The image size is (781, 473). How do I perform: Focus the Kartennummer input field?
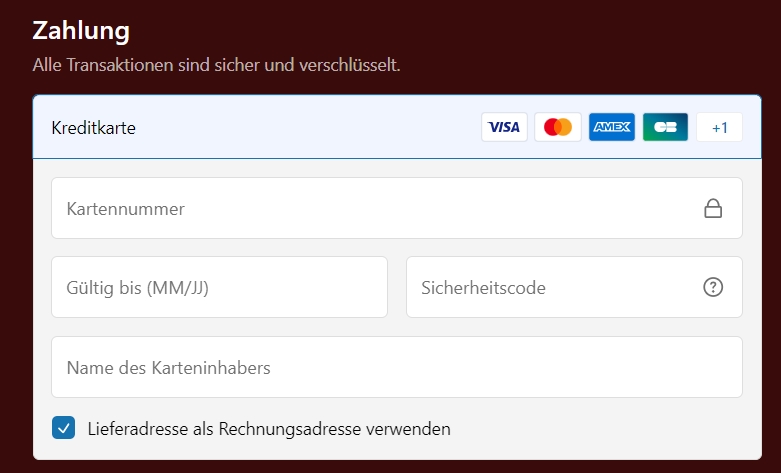click(397, 208)
